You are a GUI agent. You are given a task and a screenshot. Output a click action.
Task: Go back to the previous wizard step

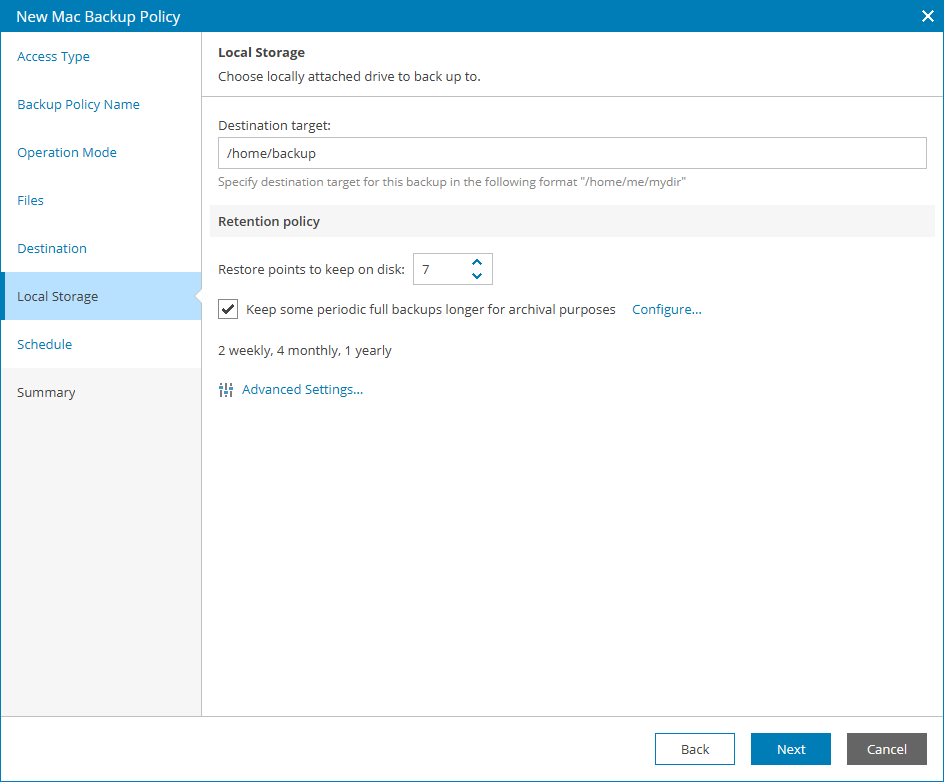694,749
